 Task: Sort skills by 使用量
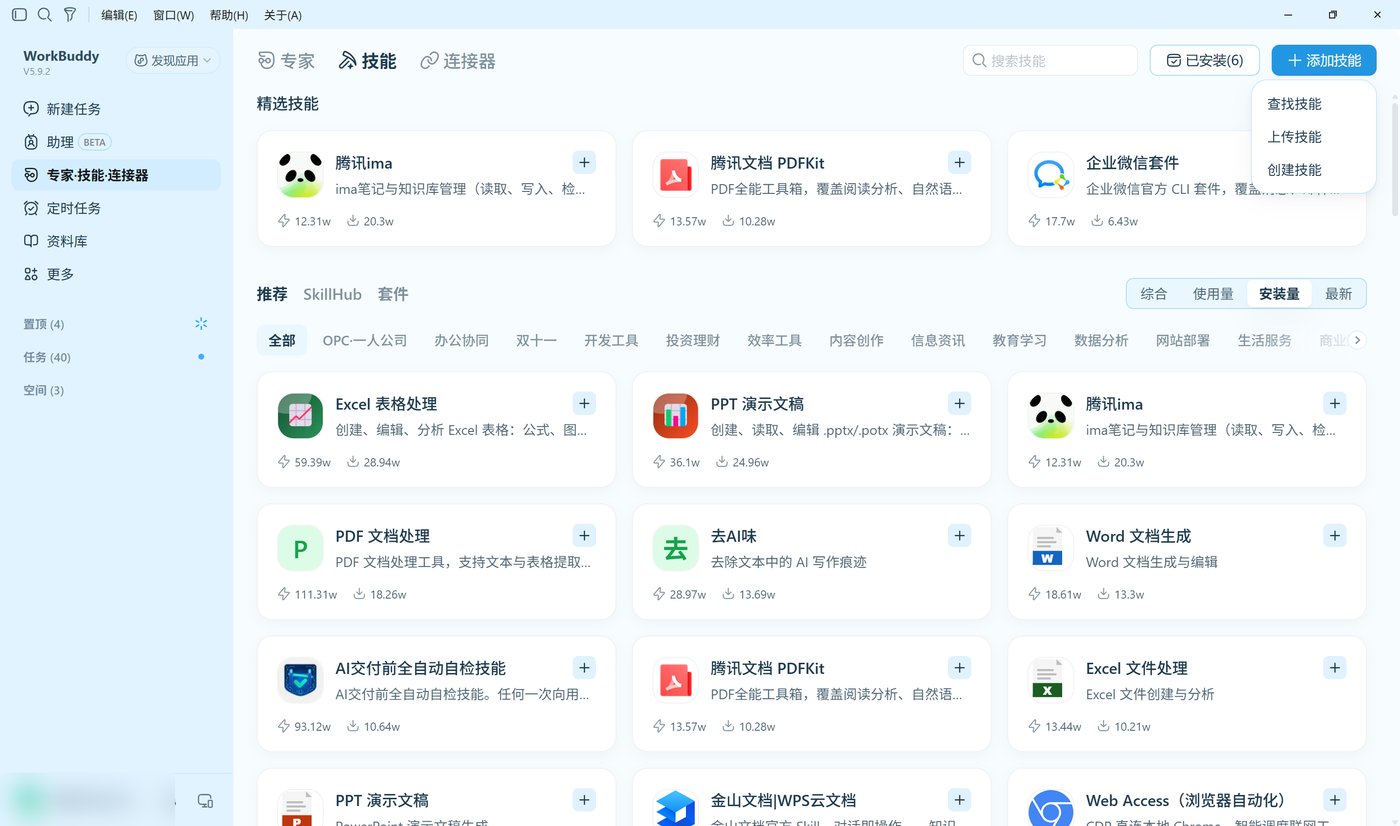pos(1213,294)
